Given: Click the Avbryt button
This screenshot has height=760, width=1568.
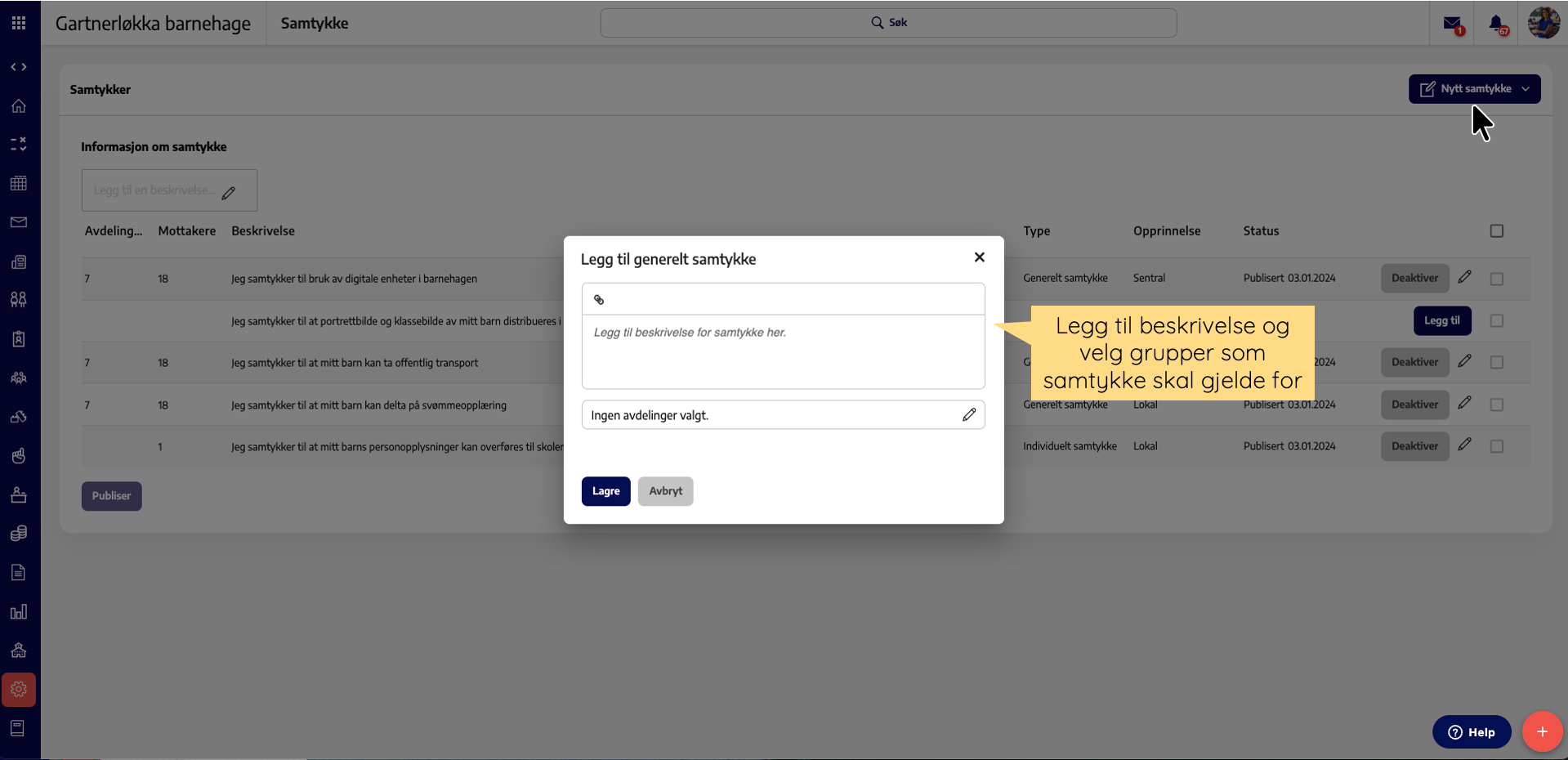Looking at the screenshot, I should pos(665,491).
